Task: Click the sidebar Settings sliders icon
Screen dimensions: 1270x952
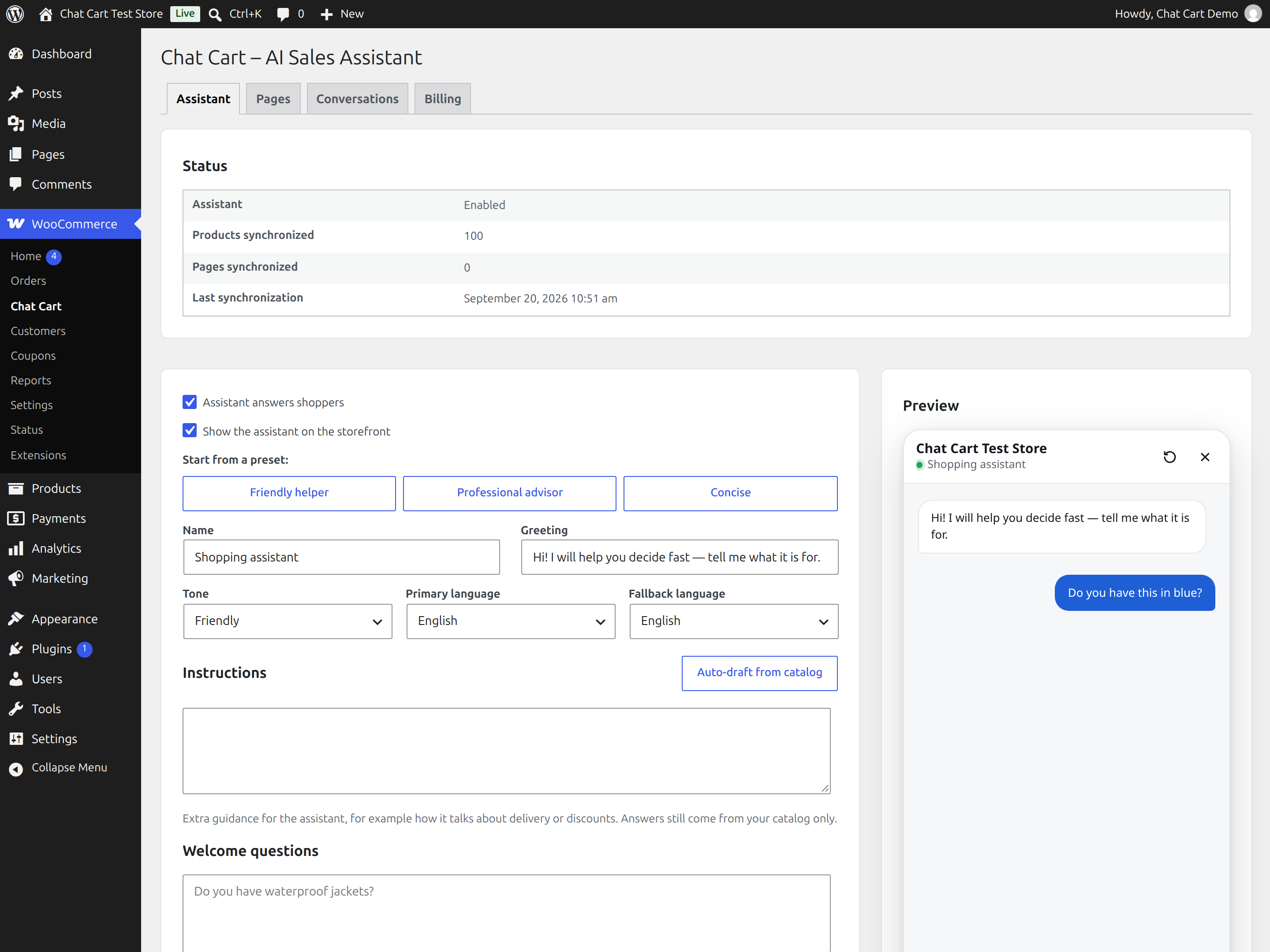Action: point(16,739)
